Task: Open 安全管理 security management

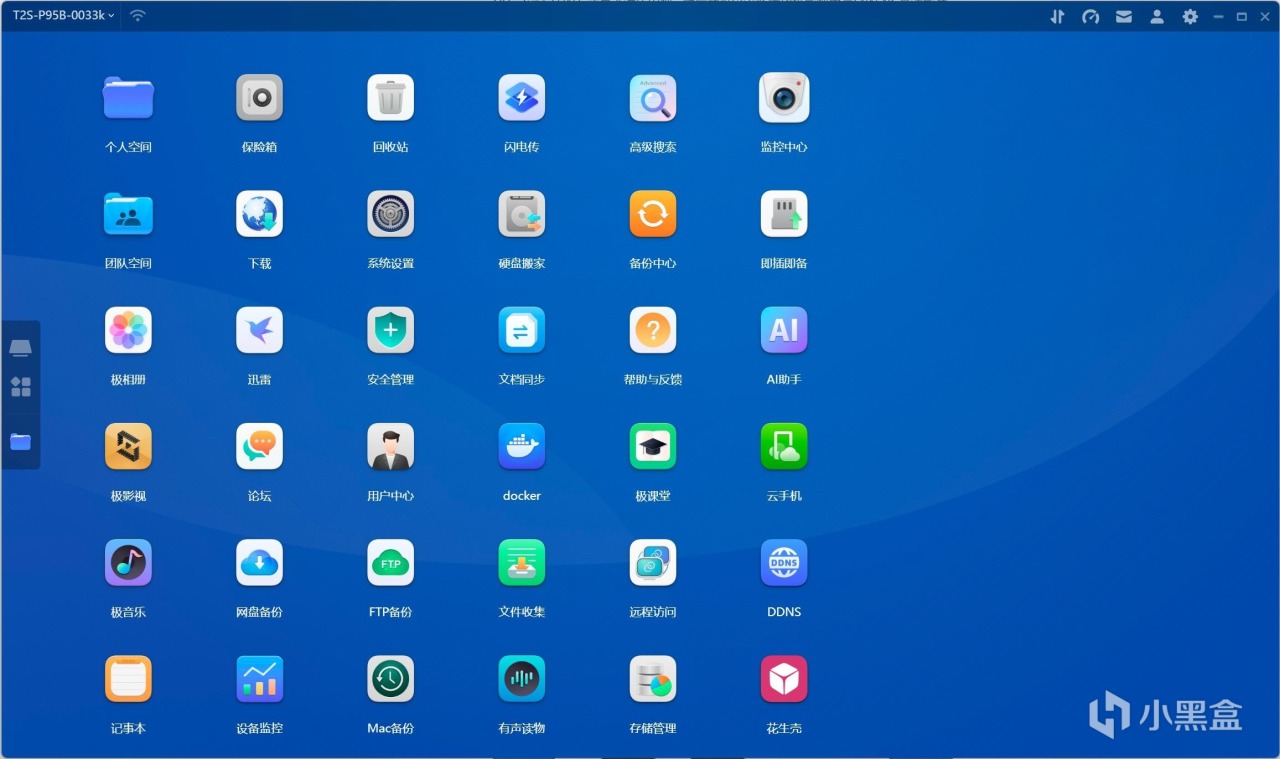Action: tap(390, 330)
